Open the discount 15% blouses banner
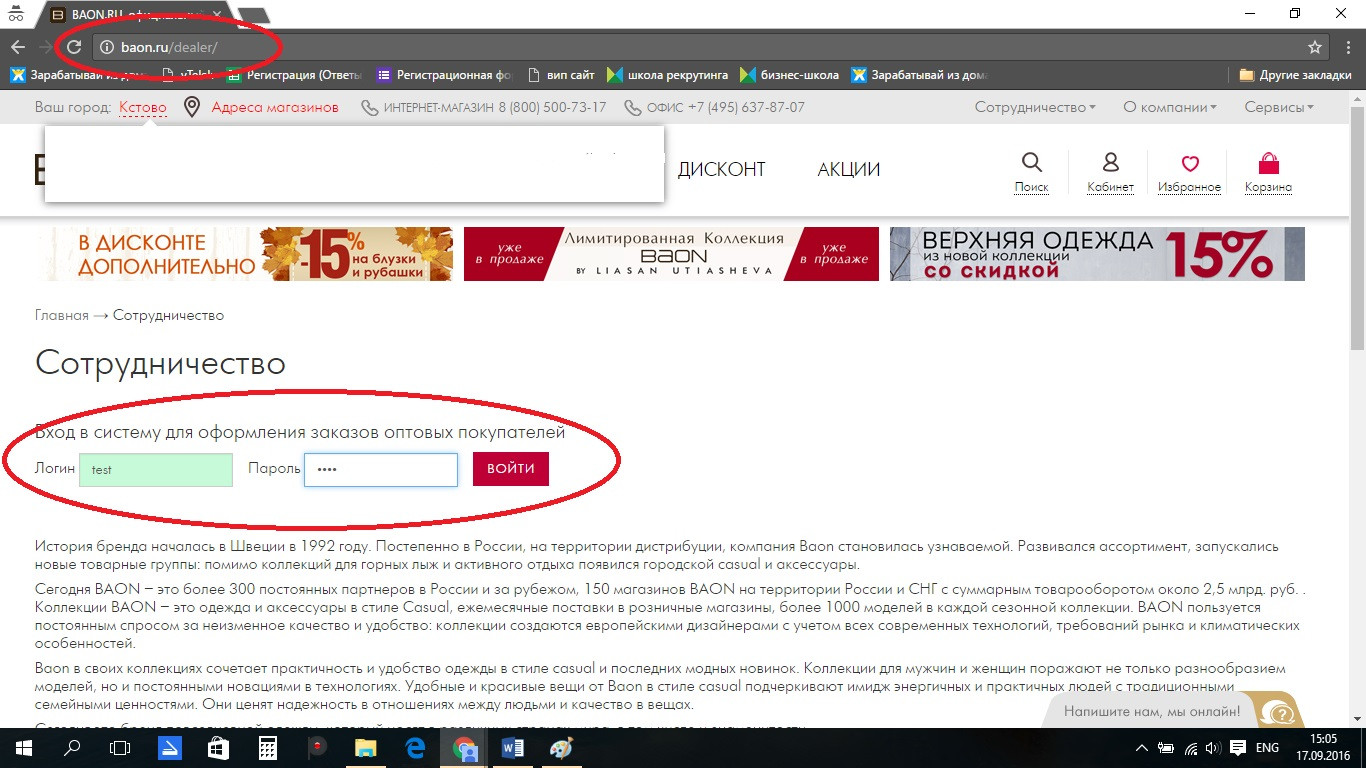The width and height of the screenshot is (1366, 768). (x=244, y=254)
